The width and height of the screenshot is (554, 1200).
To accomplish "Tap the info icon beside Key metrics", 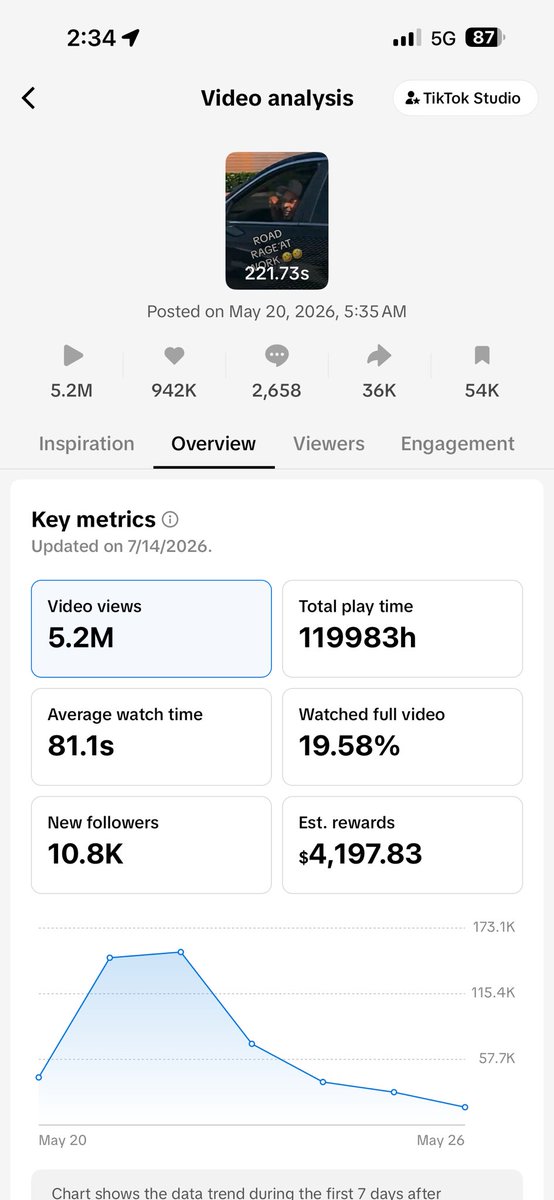I will pos(170,519).
